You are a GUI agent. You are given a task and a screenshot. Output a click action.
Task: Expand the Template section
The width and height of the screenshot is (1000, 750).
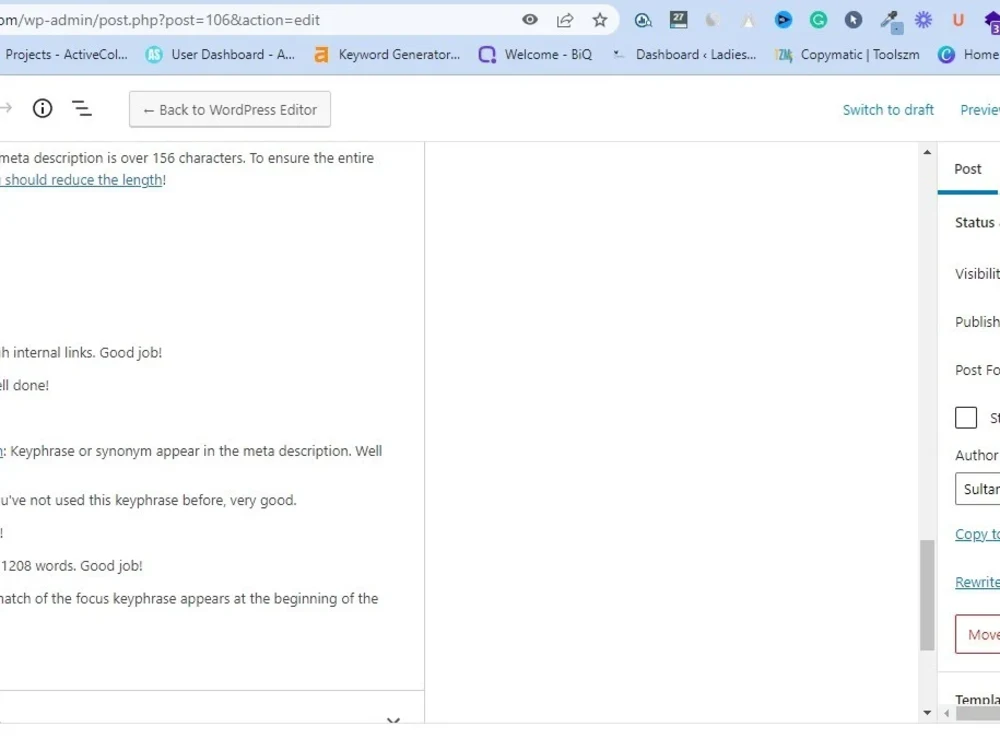tap(977, 699)
